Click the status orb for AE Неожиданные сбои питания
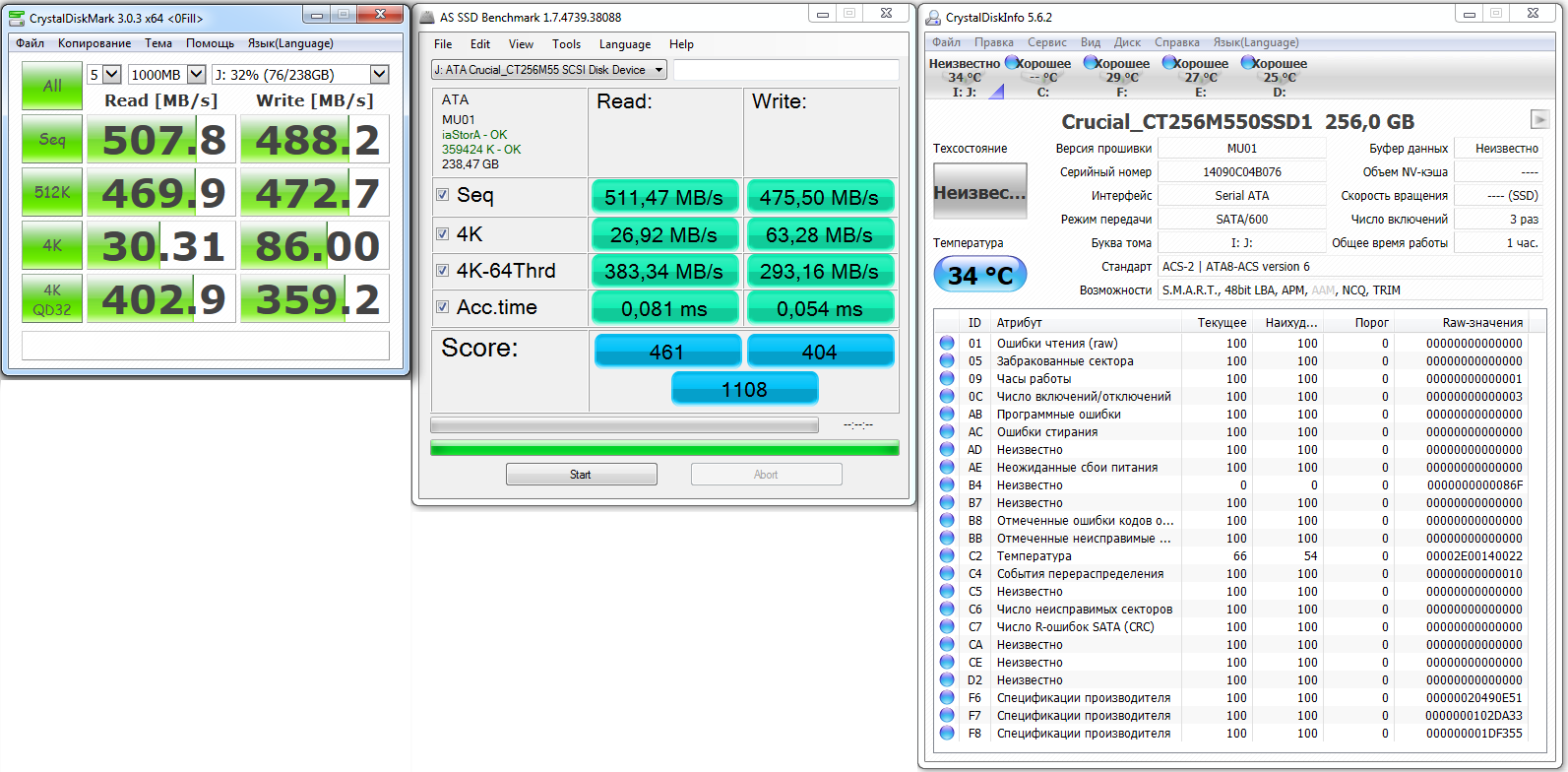The width and height of the screenshot is (1568, 772). click(x=947, y=467)
